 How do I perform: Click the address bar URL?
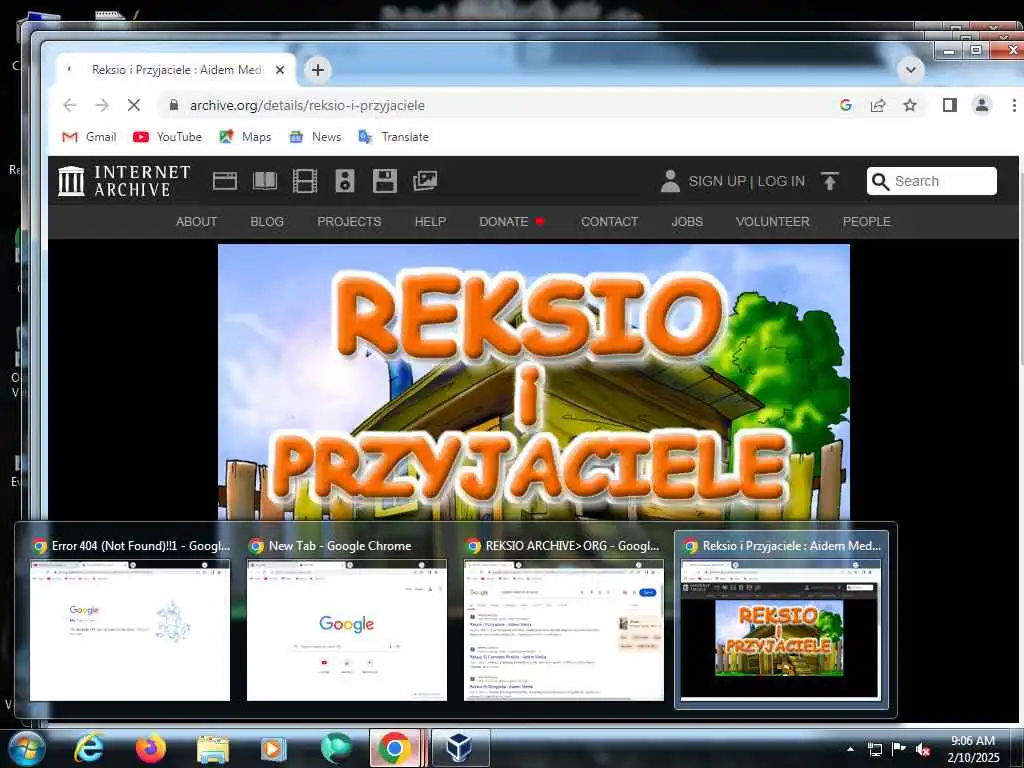tap(307, 105)
